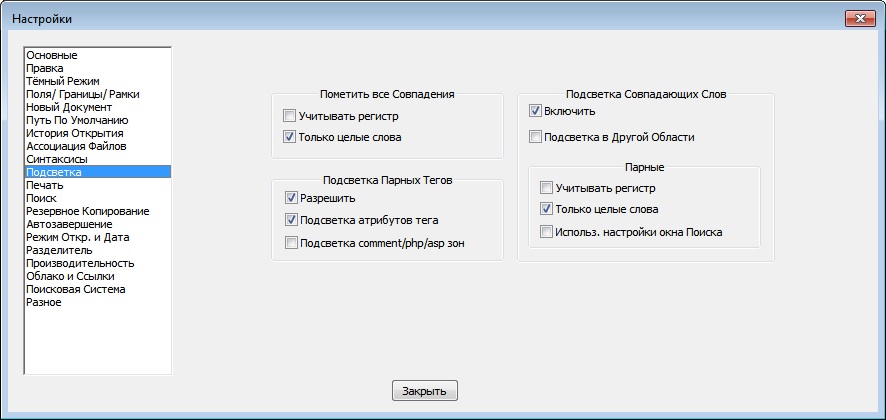This screenshot has height=420, width=886.
Task: Open the Разное settings category
Action: [44, 302]
